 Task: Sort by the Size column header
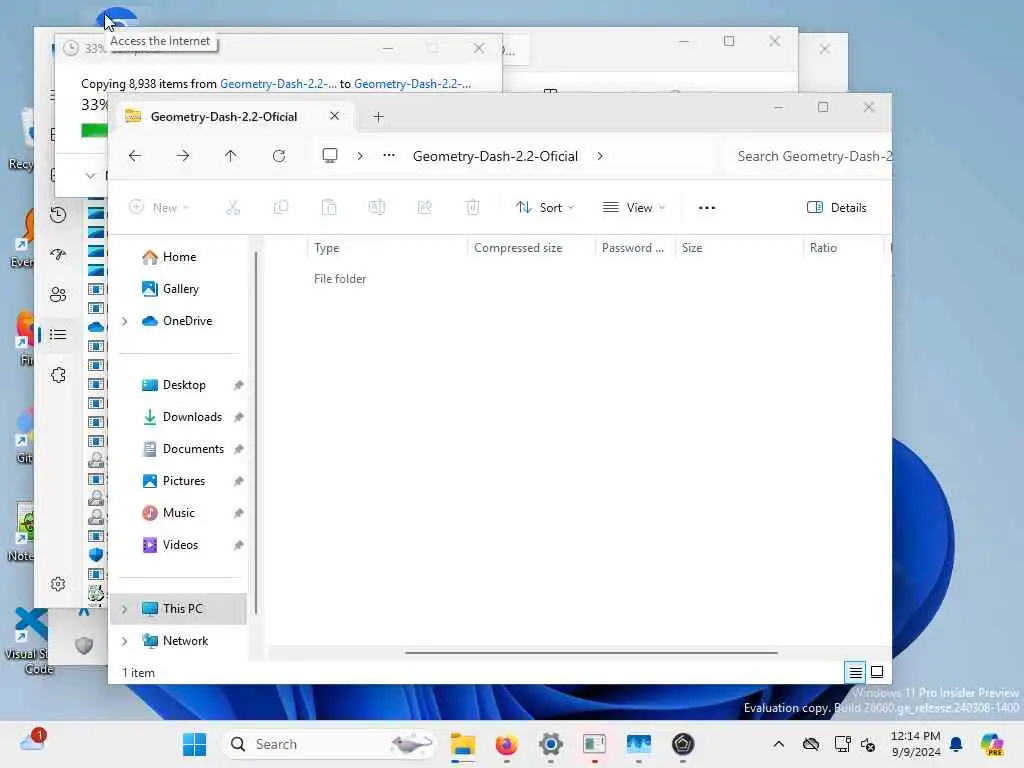point(739,248)
